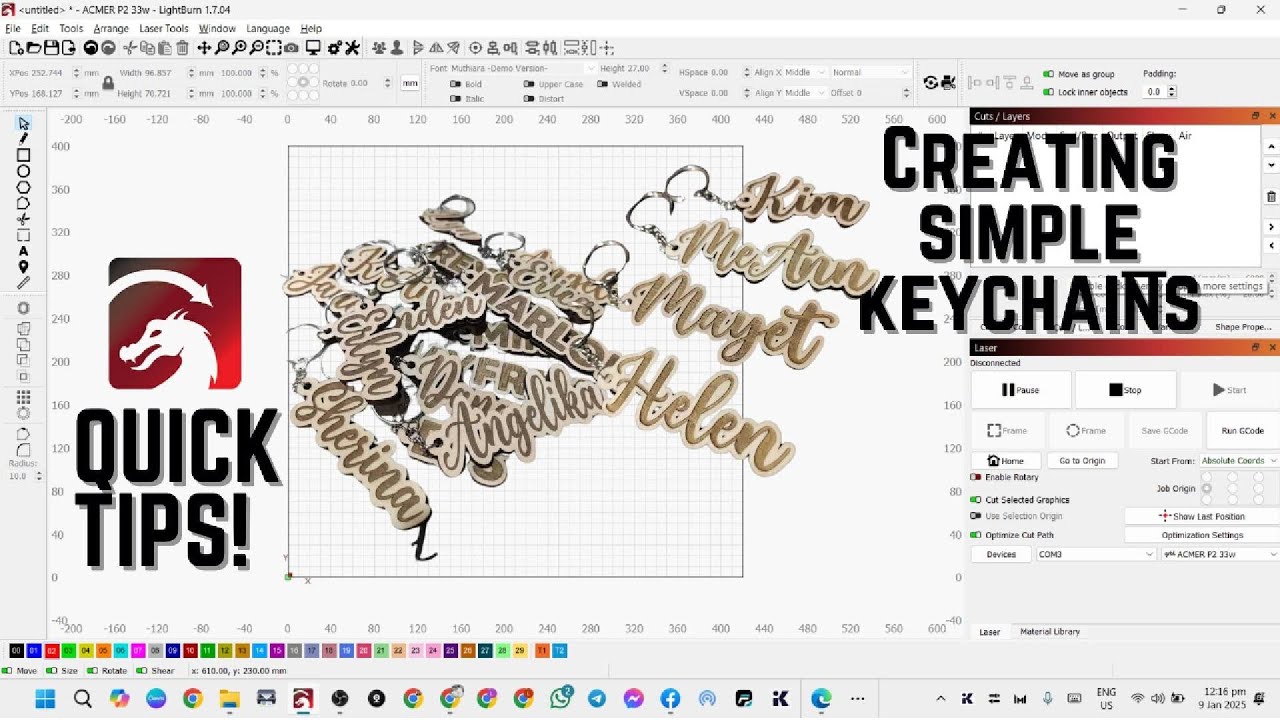
Task: Create a new file with the New icon
Action: (16, 47)
